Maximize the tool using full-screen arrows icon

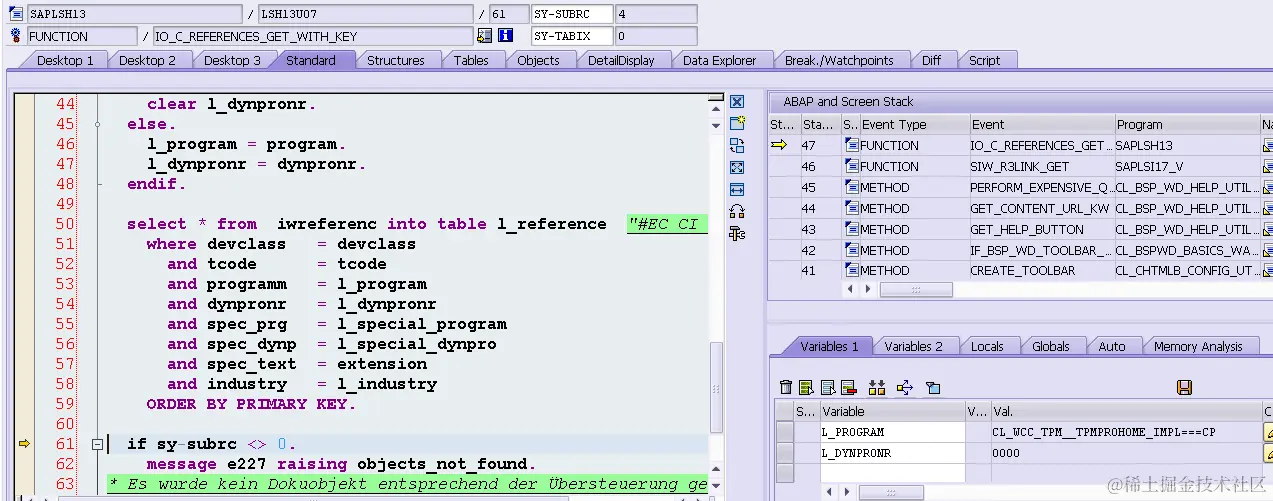[x=737, y=167]
